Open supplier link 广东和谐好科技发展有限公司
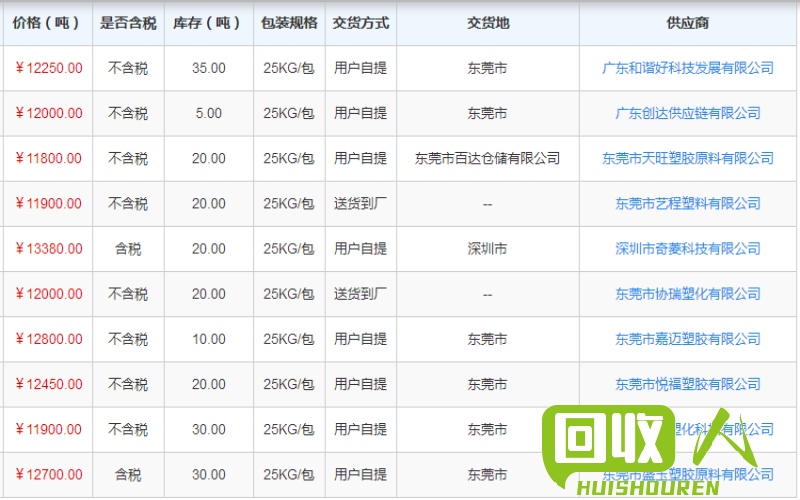The width and height of the screenshot is (800, 500). pyautogui.click(x=688, y=68)
